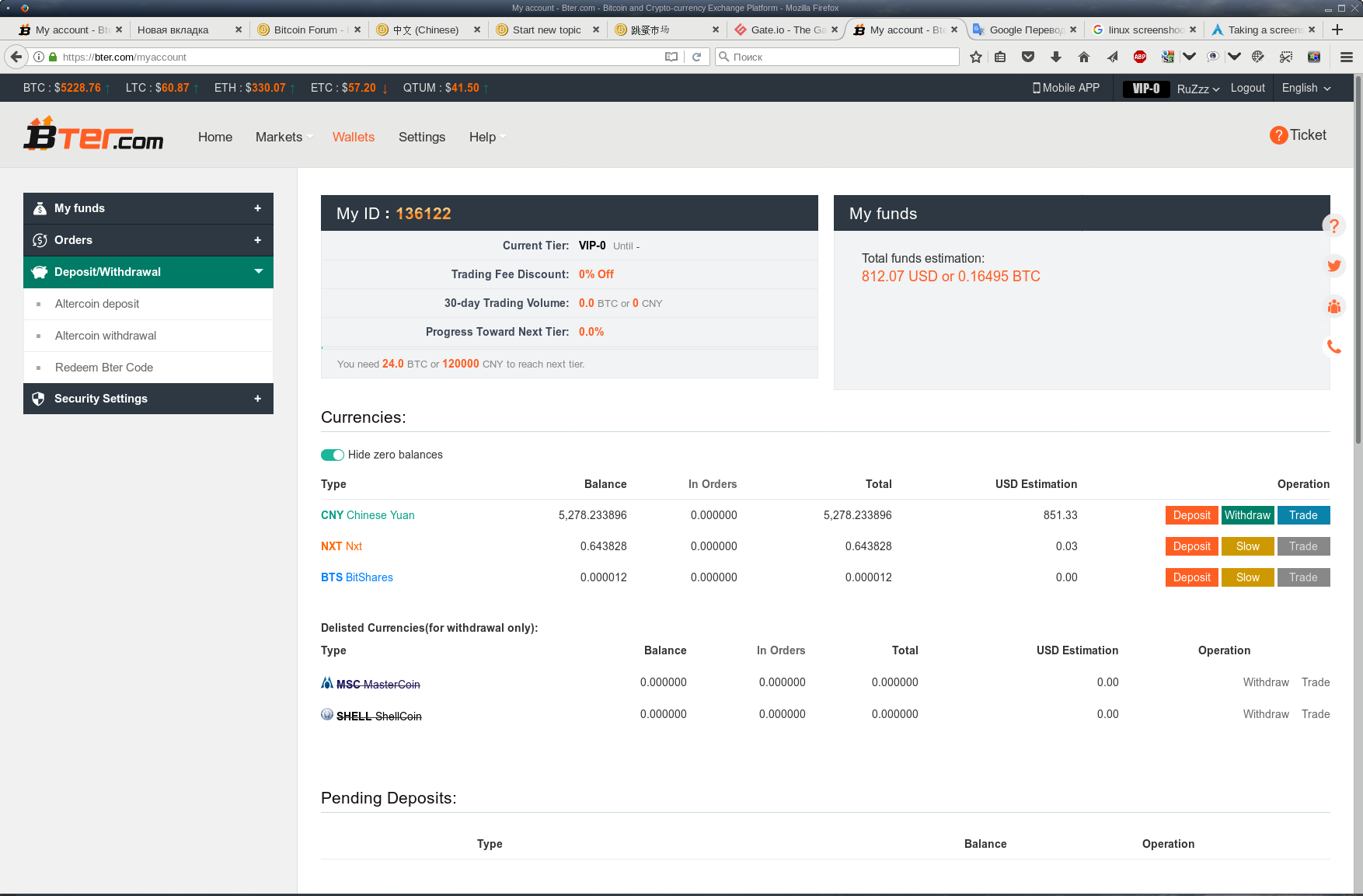
Task: Click the orange phone contact icon
Action: pos(1334,347)
